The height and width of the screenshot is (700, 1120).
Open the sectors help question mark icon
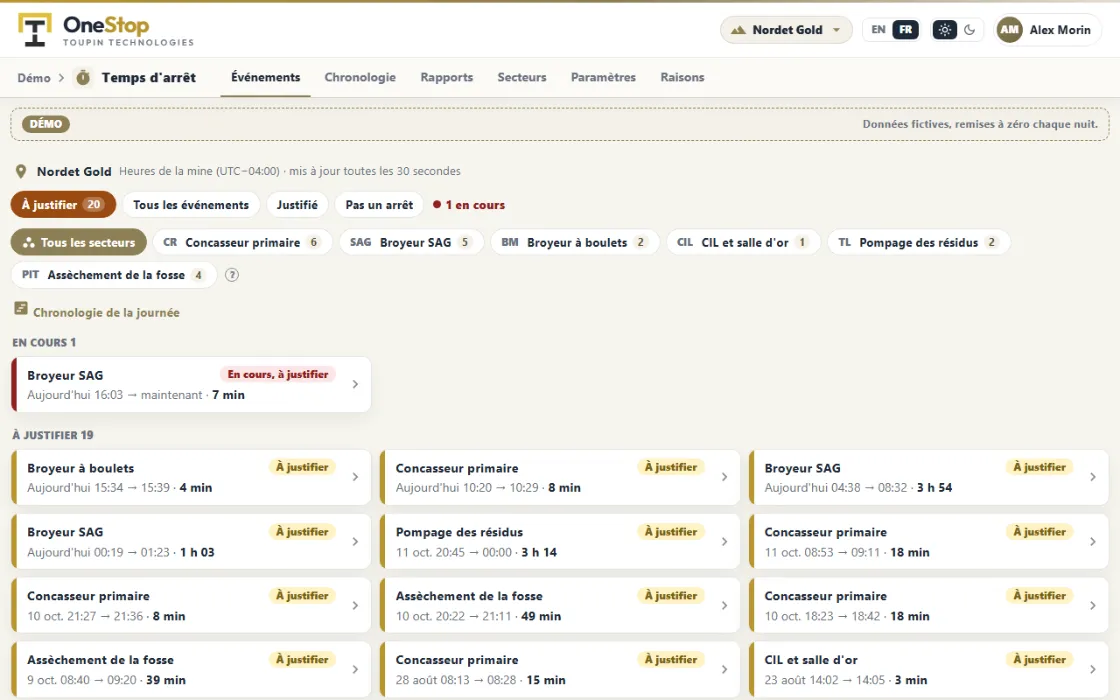tap(231, 275)
